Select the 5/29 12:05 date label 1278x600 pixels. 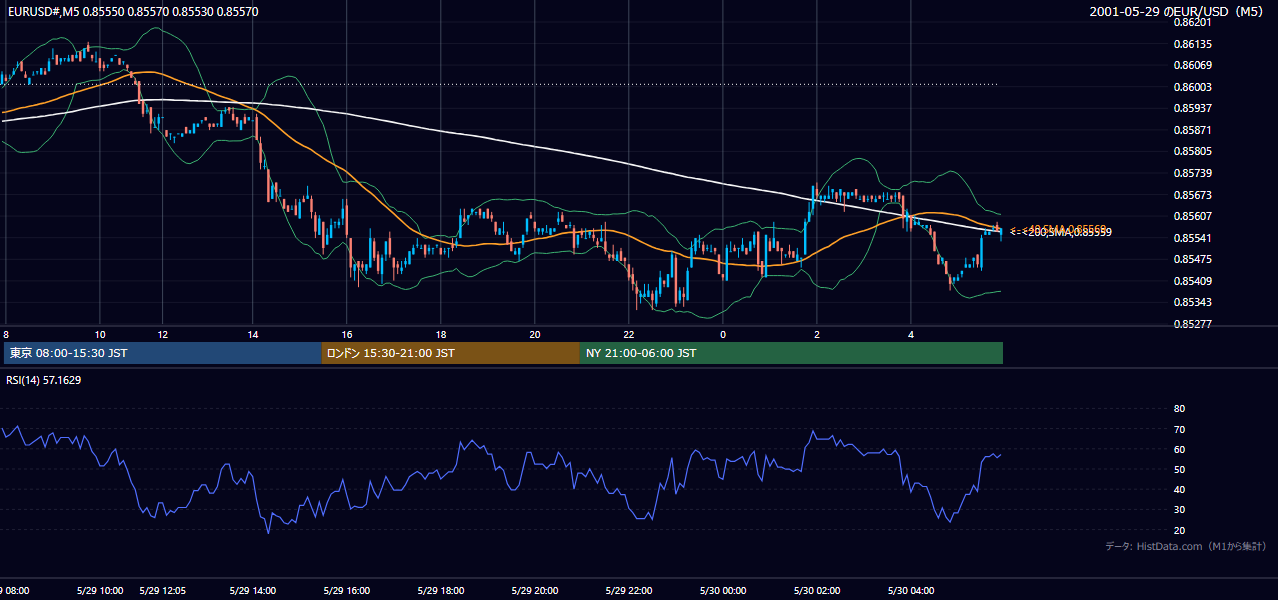click(x=162, y=591)
